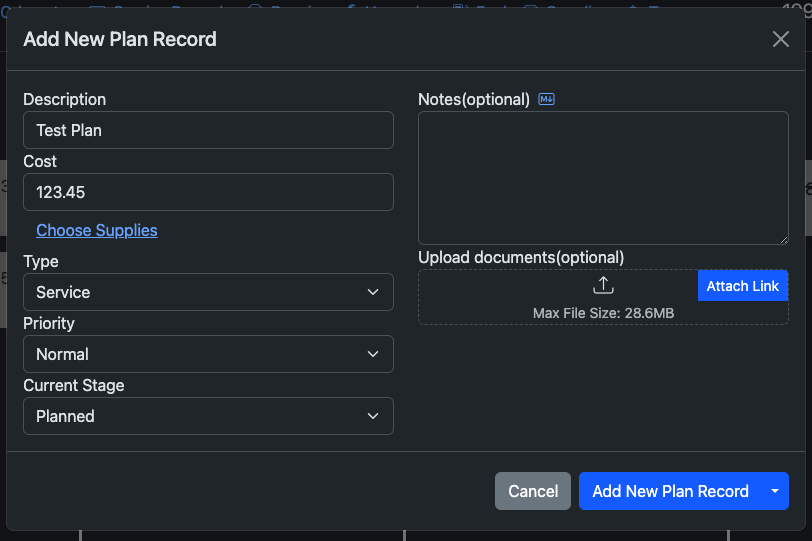Open the Choose Supplies link
812x541 pixels.
pyautogui.click(x=97, y=230)
